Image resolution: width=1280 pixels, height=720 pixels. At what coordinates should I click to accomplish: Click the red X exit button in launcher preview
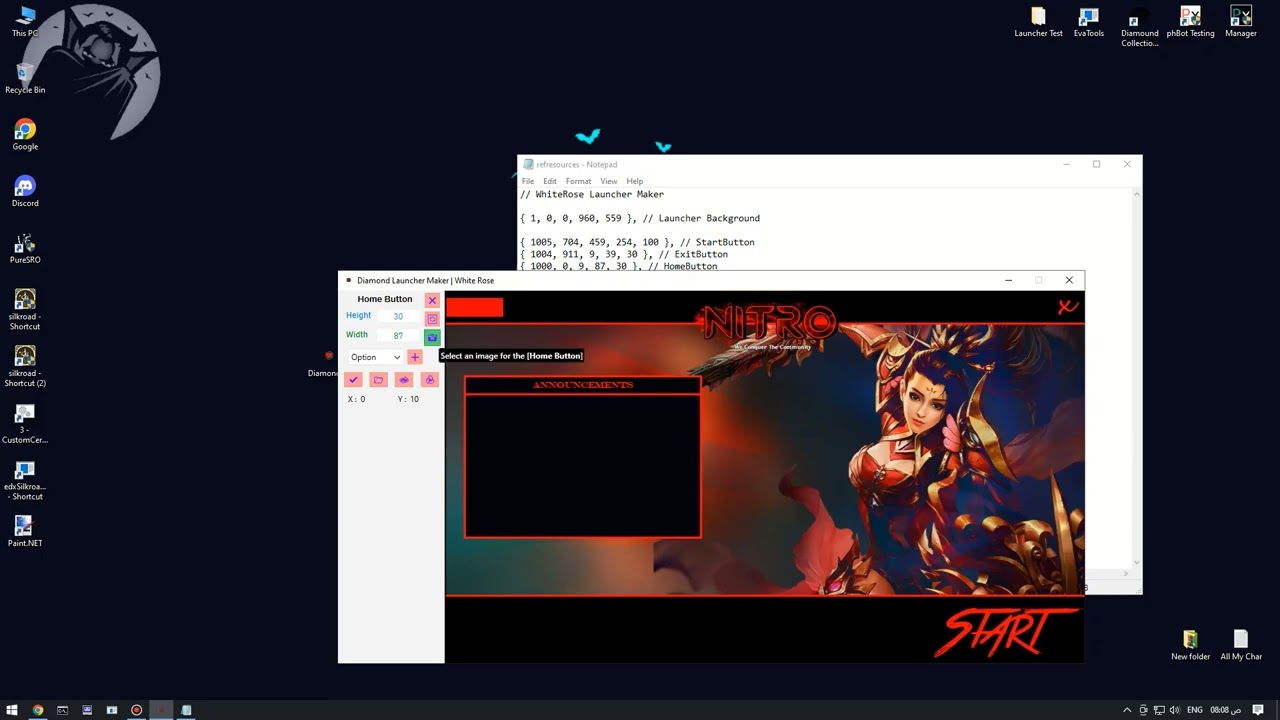point(1068,307)
